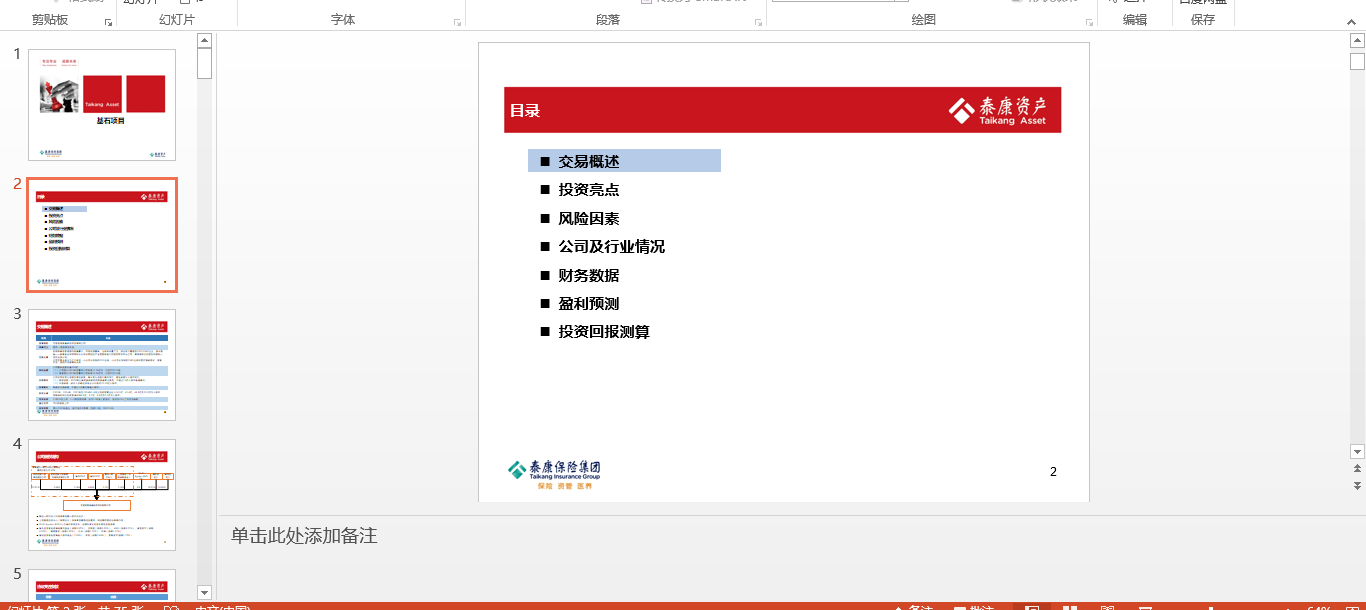Click the slide editor scroll-up arrow
The height and width of the screenshot is (610, 1366).
1357,40
